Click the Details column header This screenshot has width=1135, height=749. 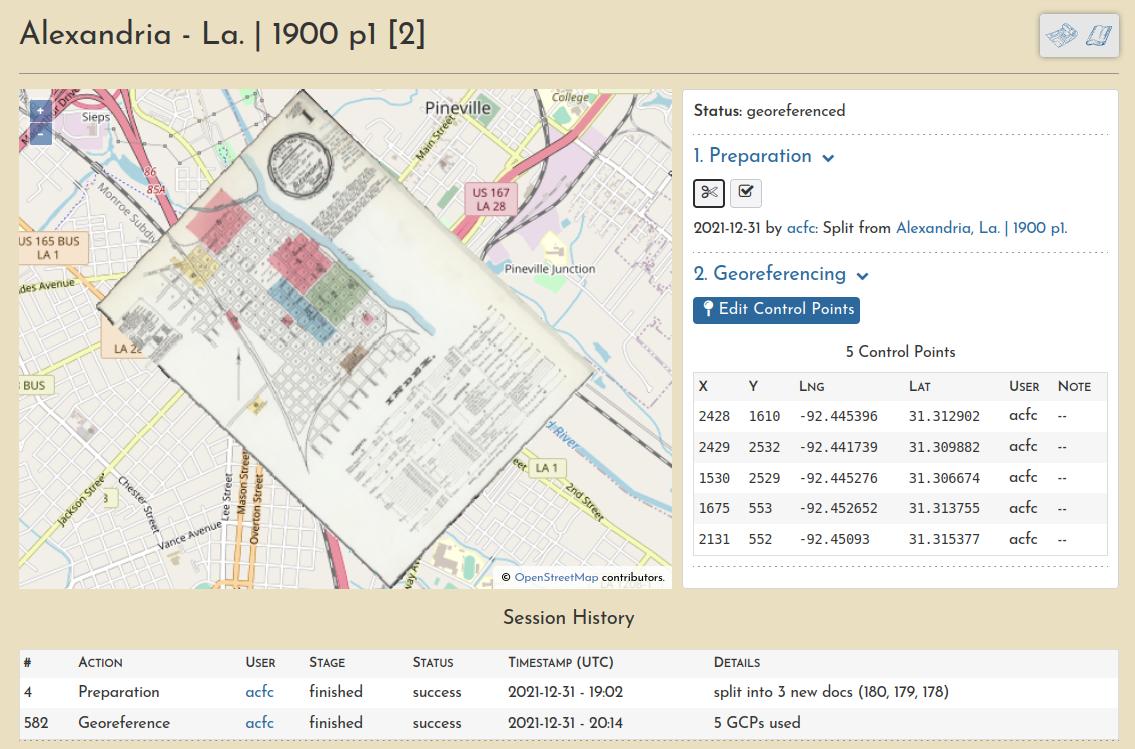736,662
